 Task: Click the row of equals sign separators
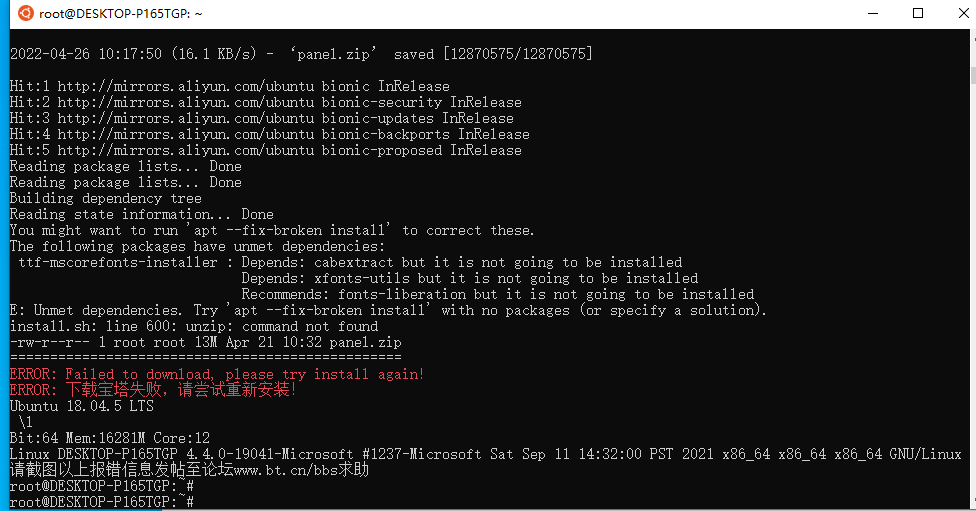coord(205,358)
